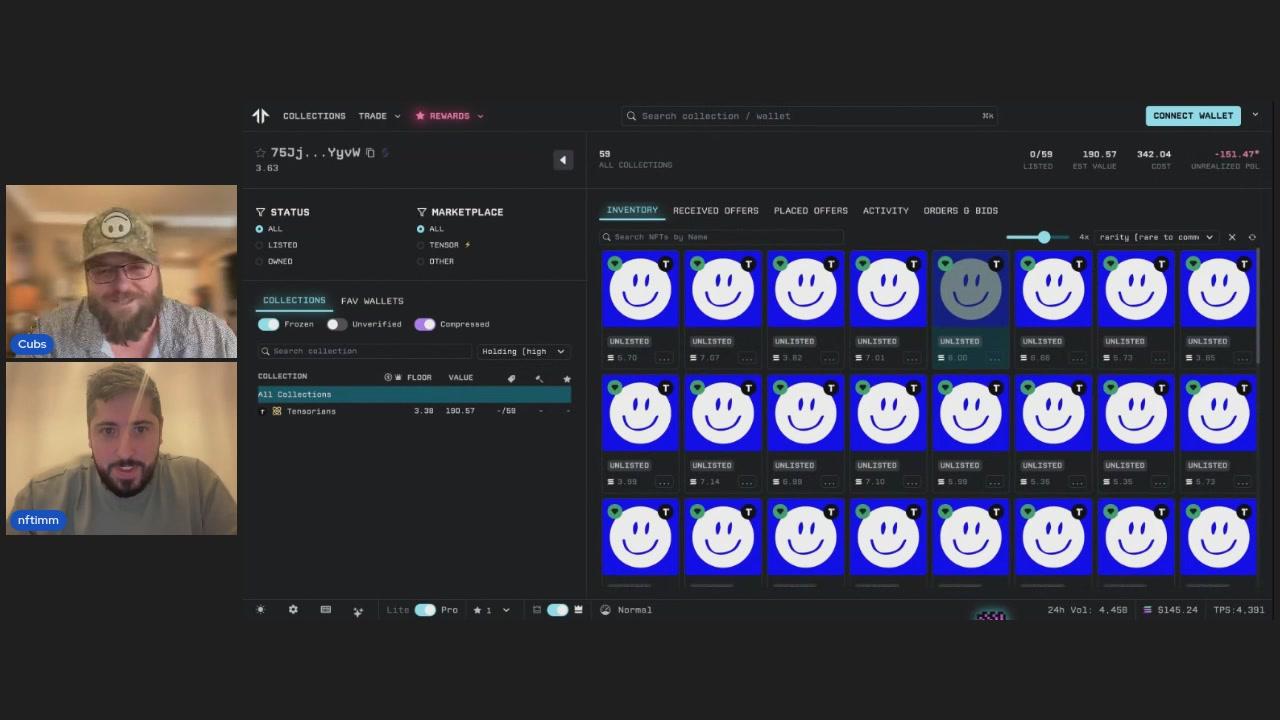Open the Fav Wallets tab
The width and height of the screenshot is (1280, 720).
click(372, 301)
